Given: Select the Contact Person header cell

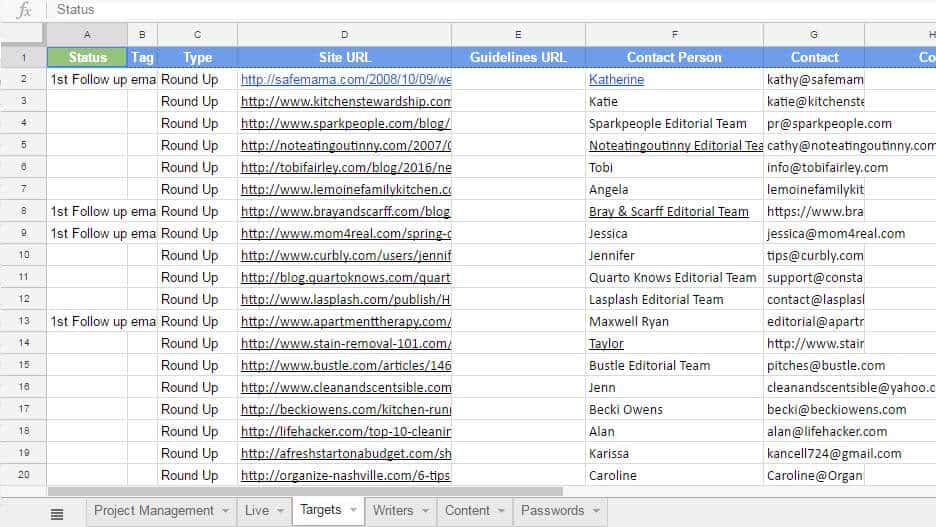Looking at the screenshot, I should click(675, 57).
